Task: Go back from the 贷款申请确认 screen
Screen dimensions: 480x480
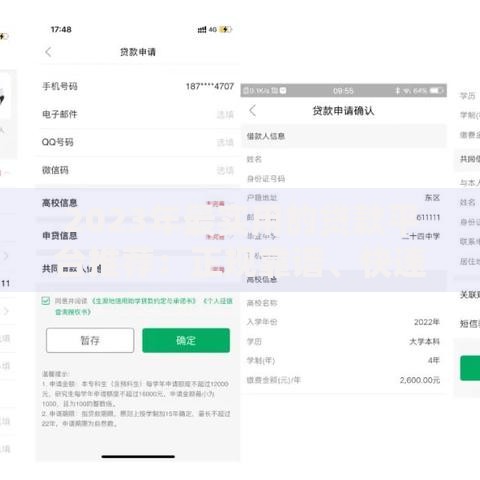Action: [253, 111]
